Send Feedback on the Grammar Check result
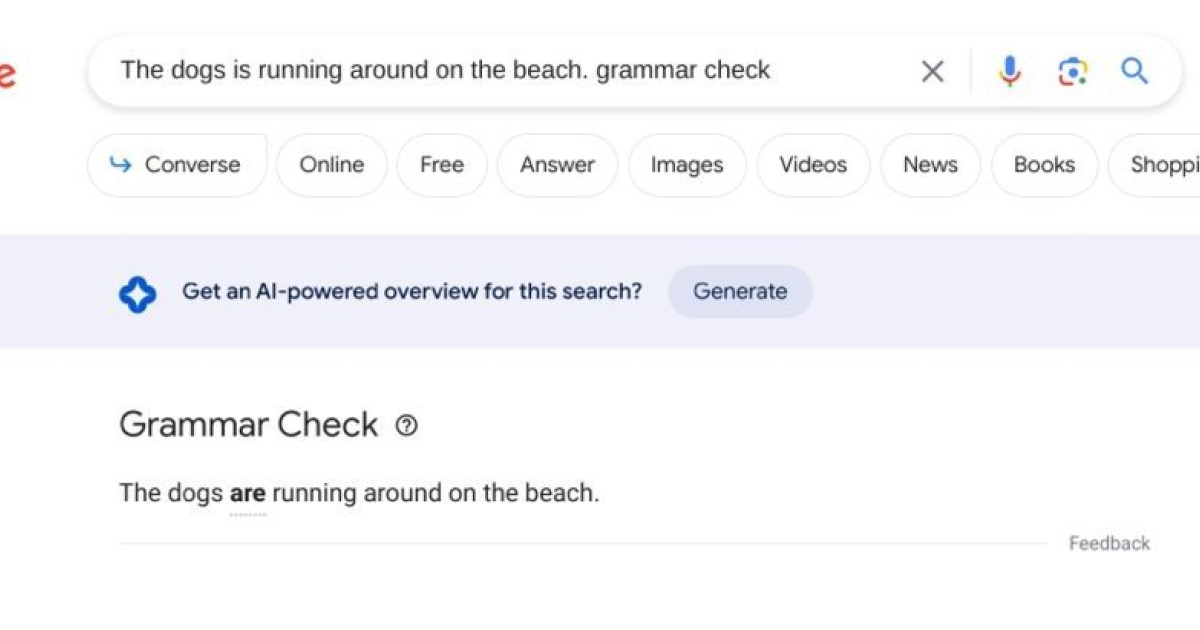Image resolution: width=1200 pixels, height=630 pixels. click(1109, 543)
